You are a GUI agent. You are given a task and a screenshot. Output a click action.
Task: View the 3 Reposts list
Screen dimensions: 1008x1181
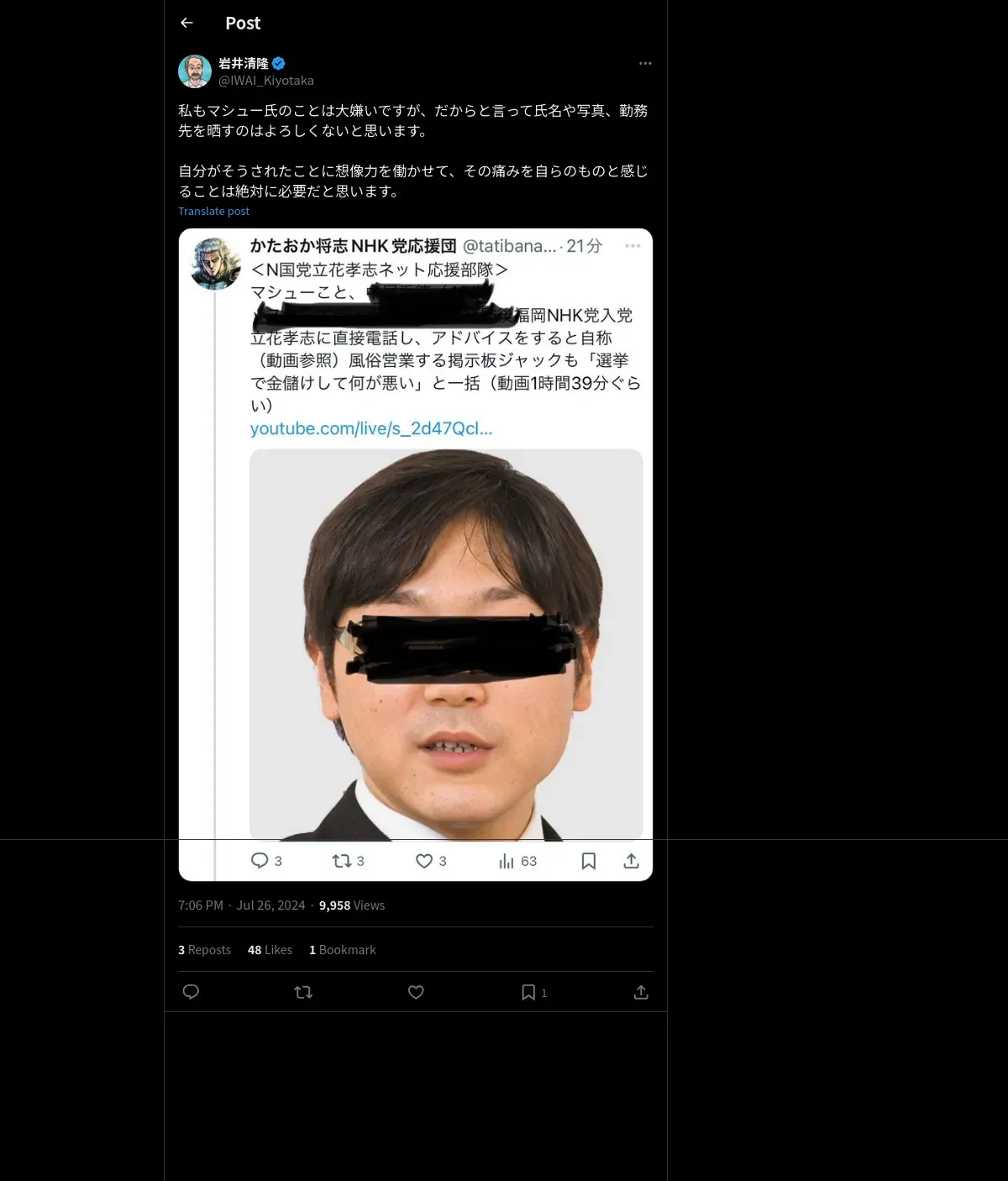(204, 950)
